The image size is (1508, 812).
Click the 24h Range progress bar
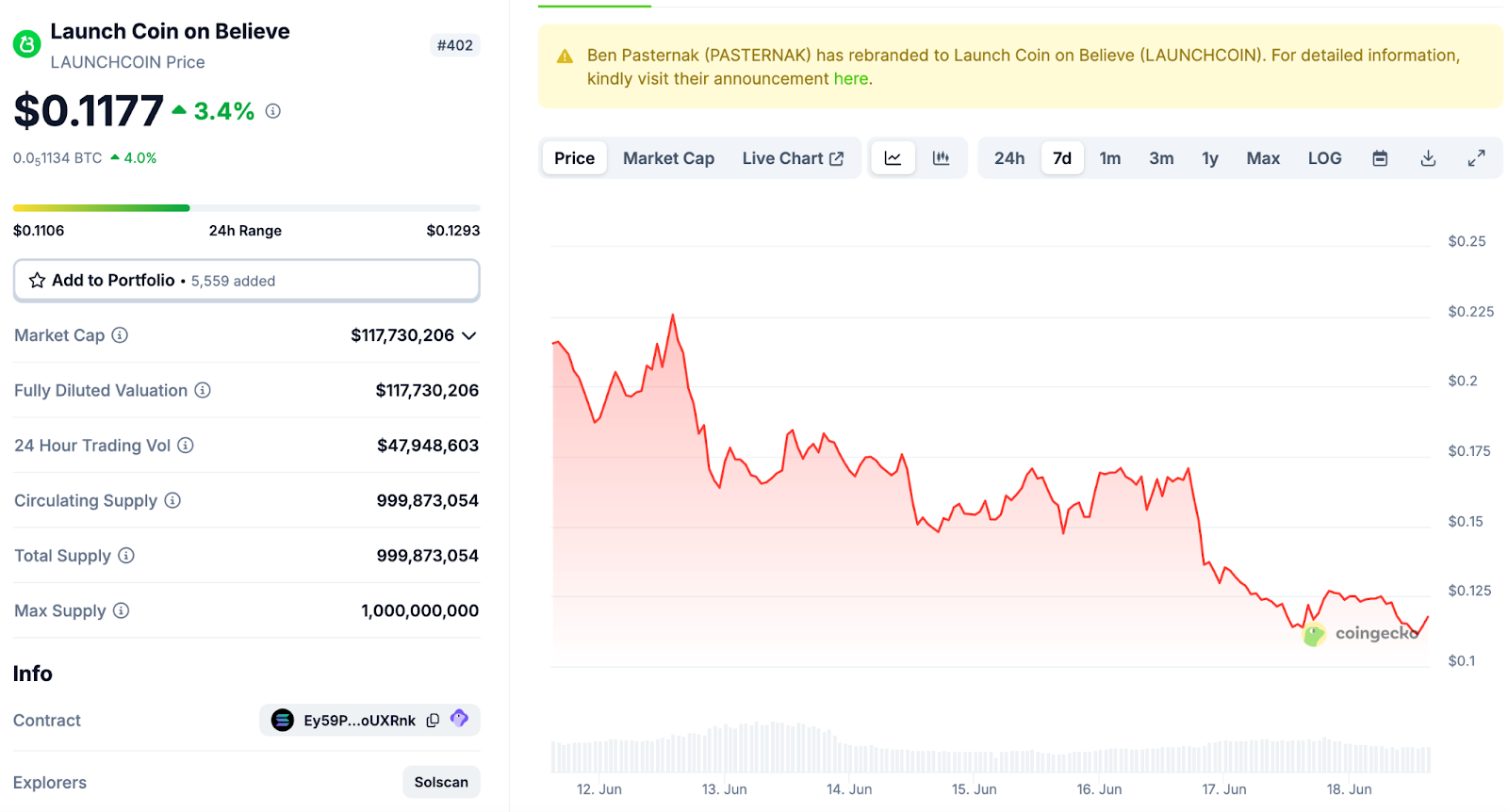(x=247, y=207)
